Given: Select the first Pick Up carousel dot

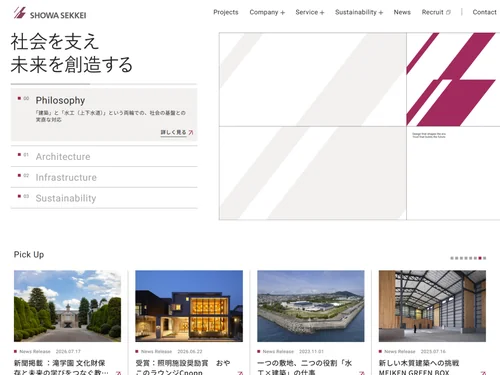Looking at the screenshot, I should pyautogui.click(x=452, y=258).
